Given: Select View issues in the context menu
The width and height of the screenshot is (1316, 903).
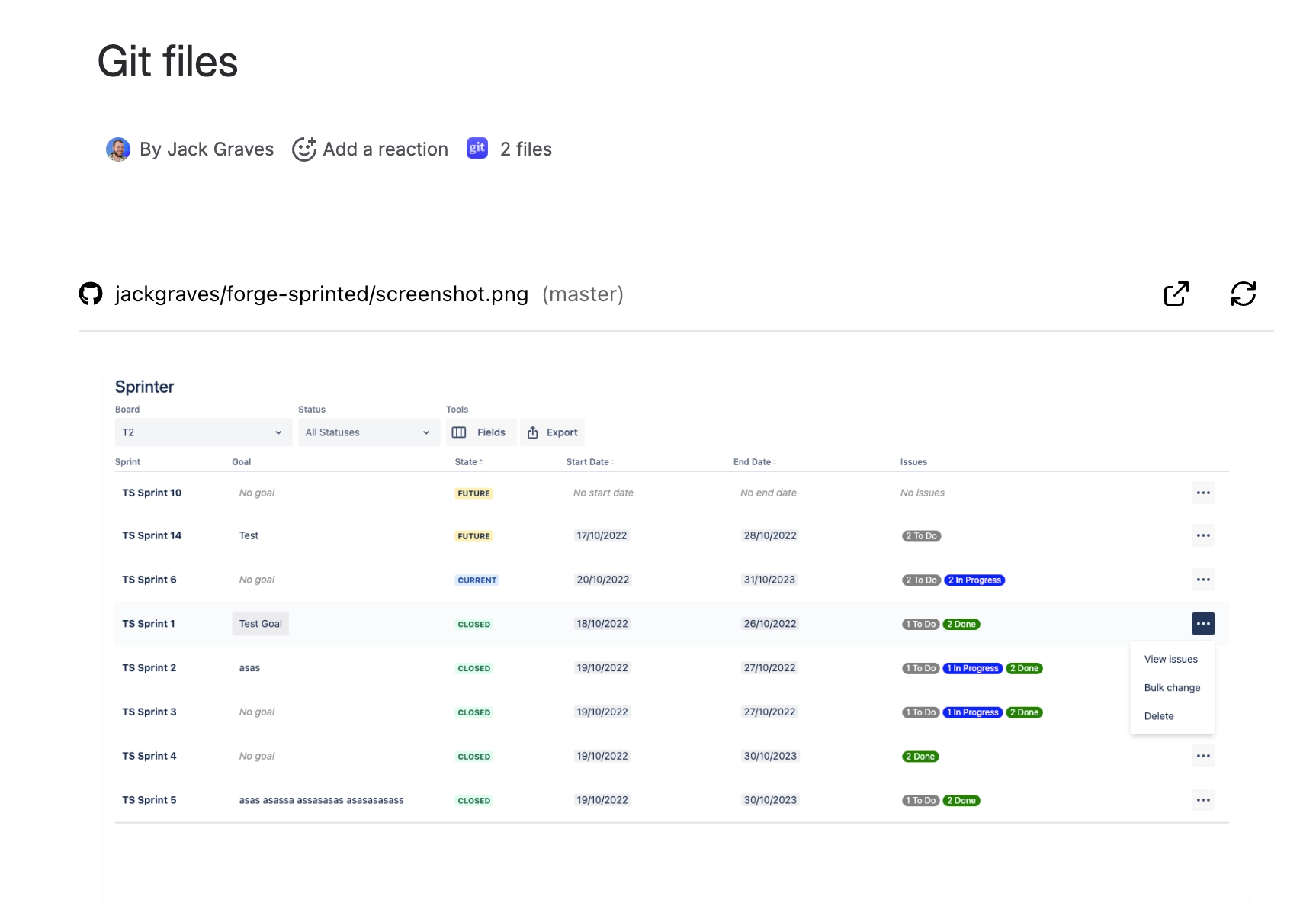Looking at the screenshot, I should tap(1171, 659).
